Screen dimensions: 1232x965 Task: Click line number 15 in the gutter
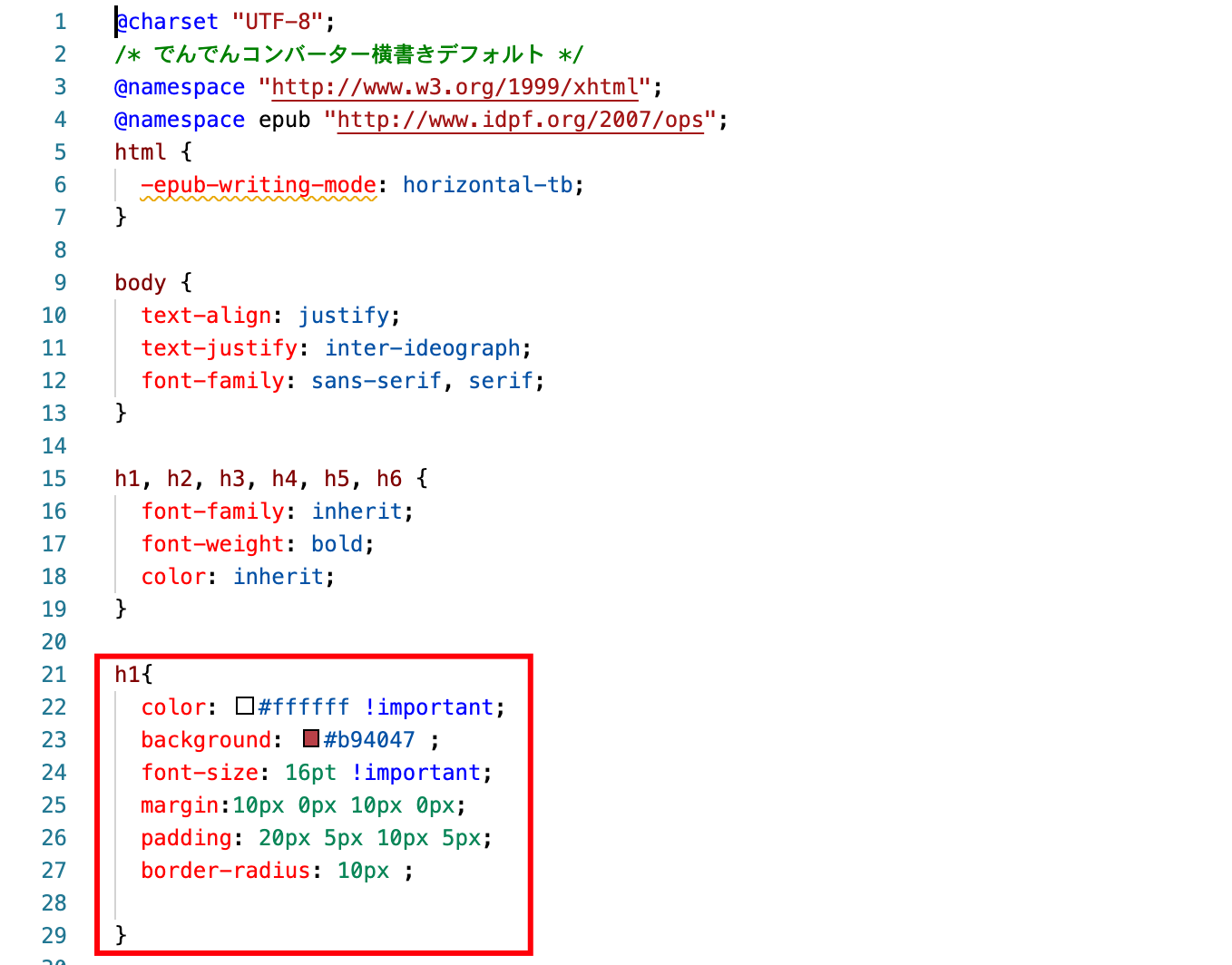(54, 479)
